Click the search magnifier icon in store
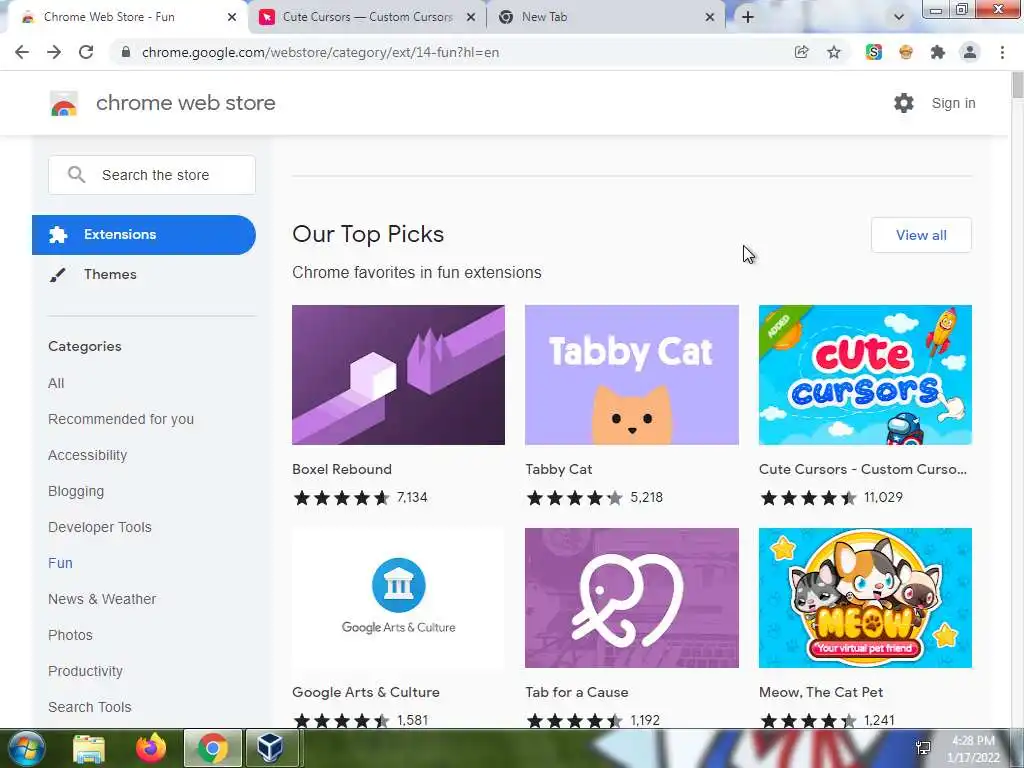The image size is (1024, 768). [76, 174]
